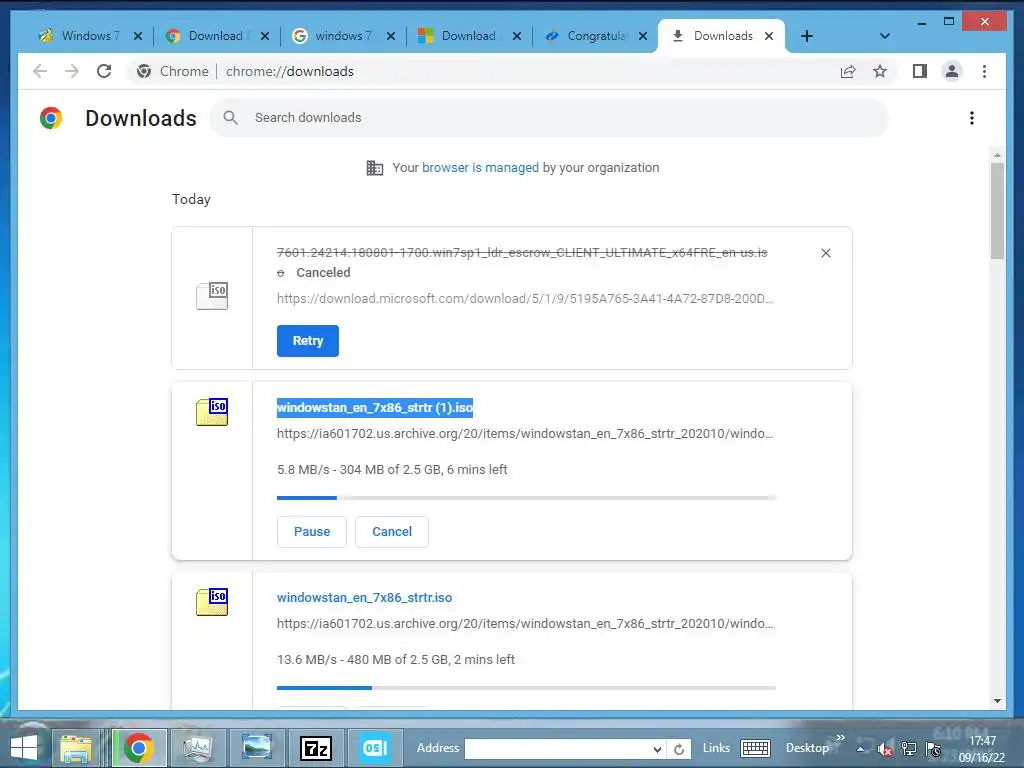1024x768 pixels.
Task: Open a new browser tab
Action: tap(807, 36)
